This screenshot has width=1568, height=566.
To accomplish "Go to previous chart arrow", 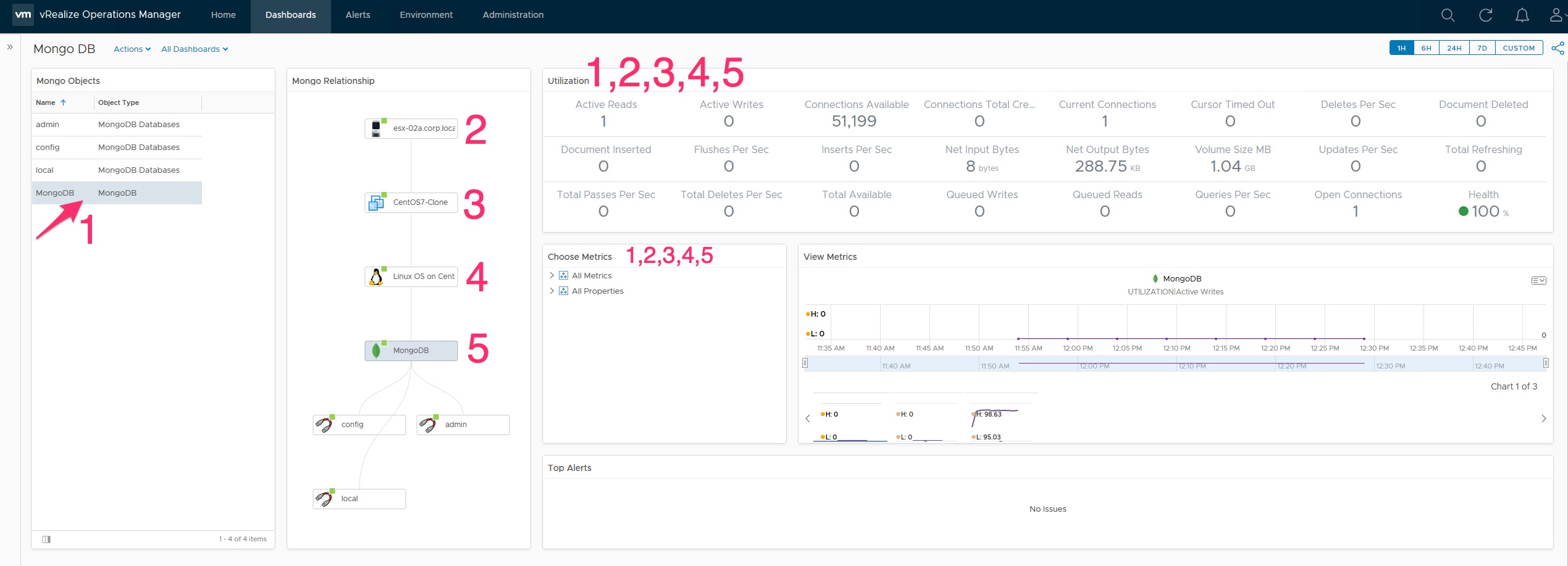I will (808, 418).
